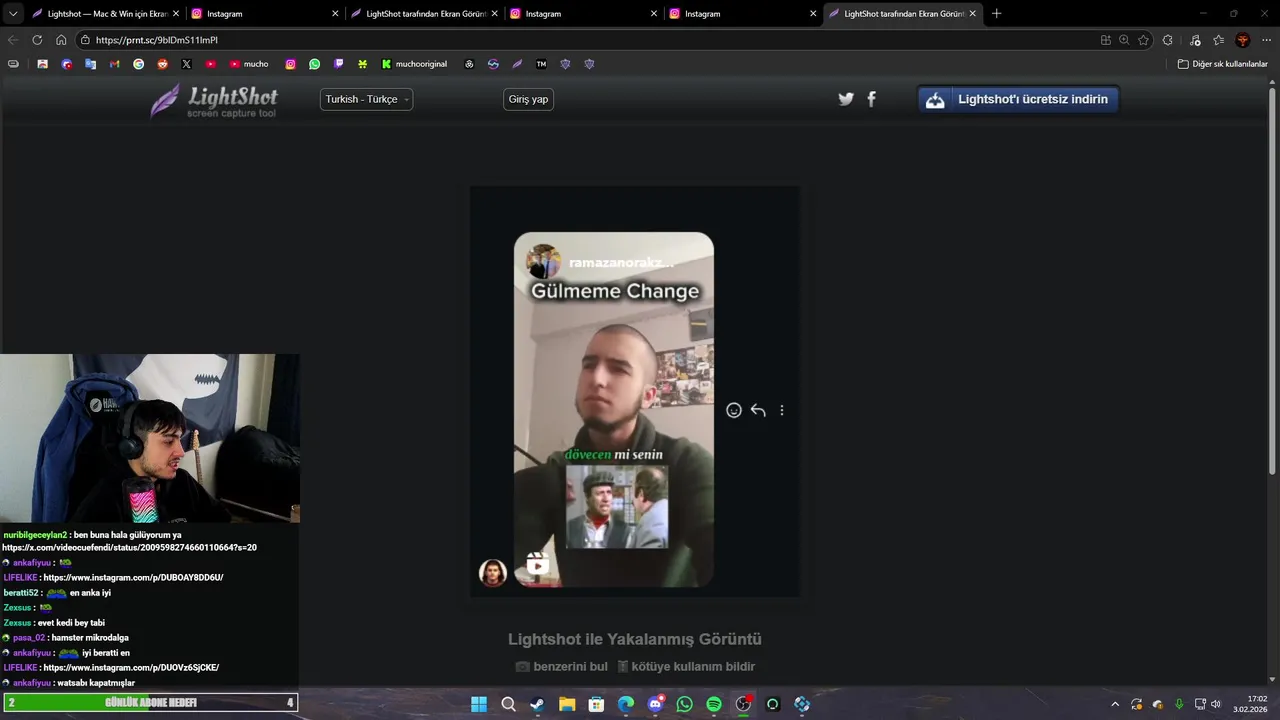Screen dimensions: 1280x720
Task: Open Discord from the taskbar
Action: (x=655, y=704)
